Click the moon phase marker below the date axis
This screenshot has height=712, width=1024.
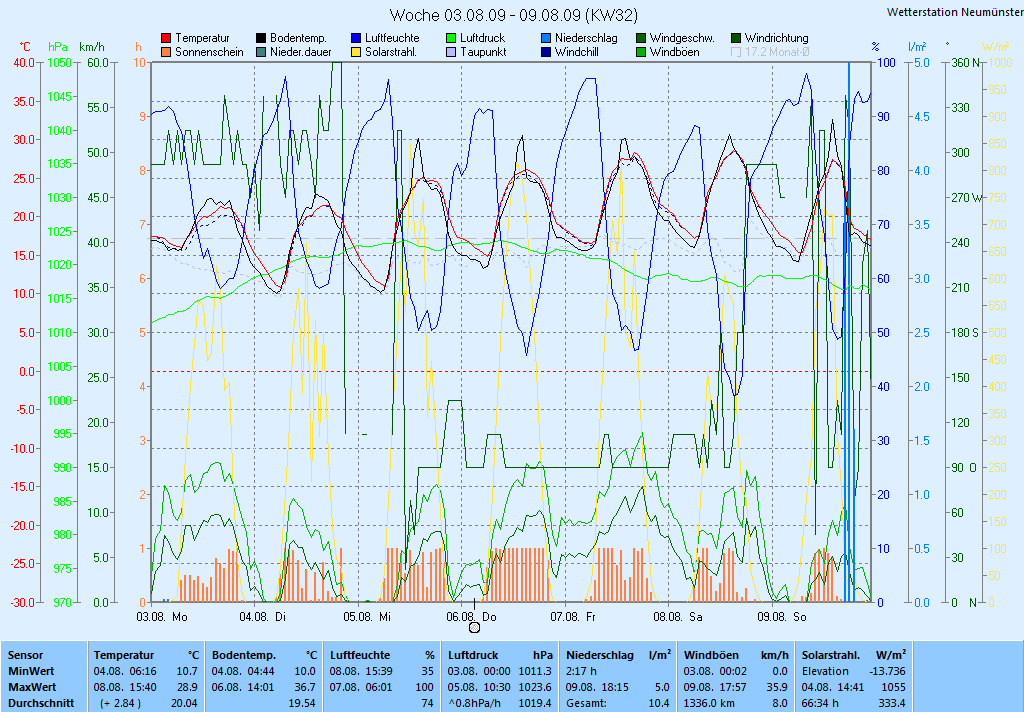[475, 628]
